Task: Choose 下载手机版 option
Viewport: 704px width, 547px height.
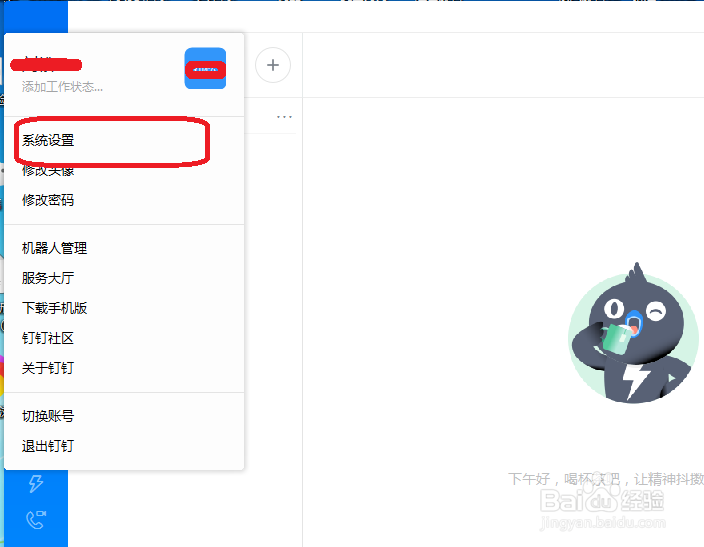Action: click(54, 309)
